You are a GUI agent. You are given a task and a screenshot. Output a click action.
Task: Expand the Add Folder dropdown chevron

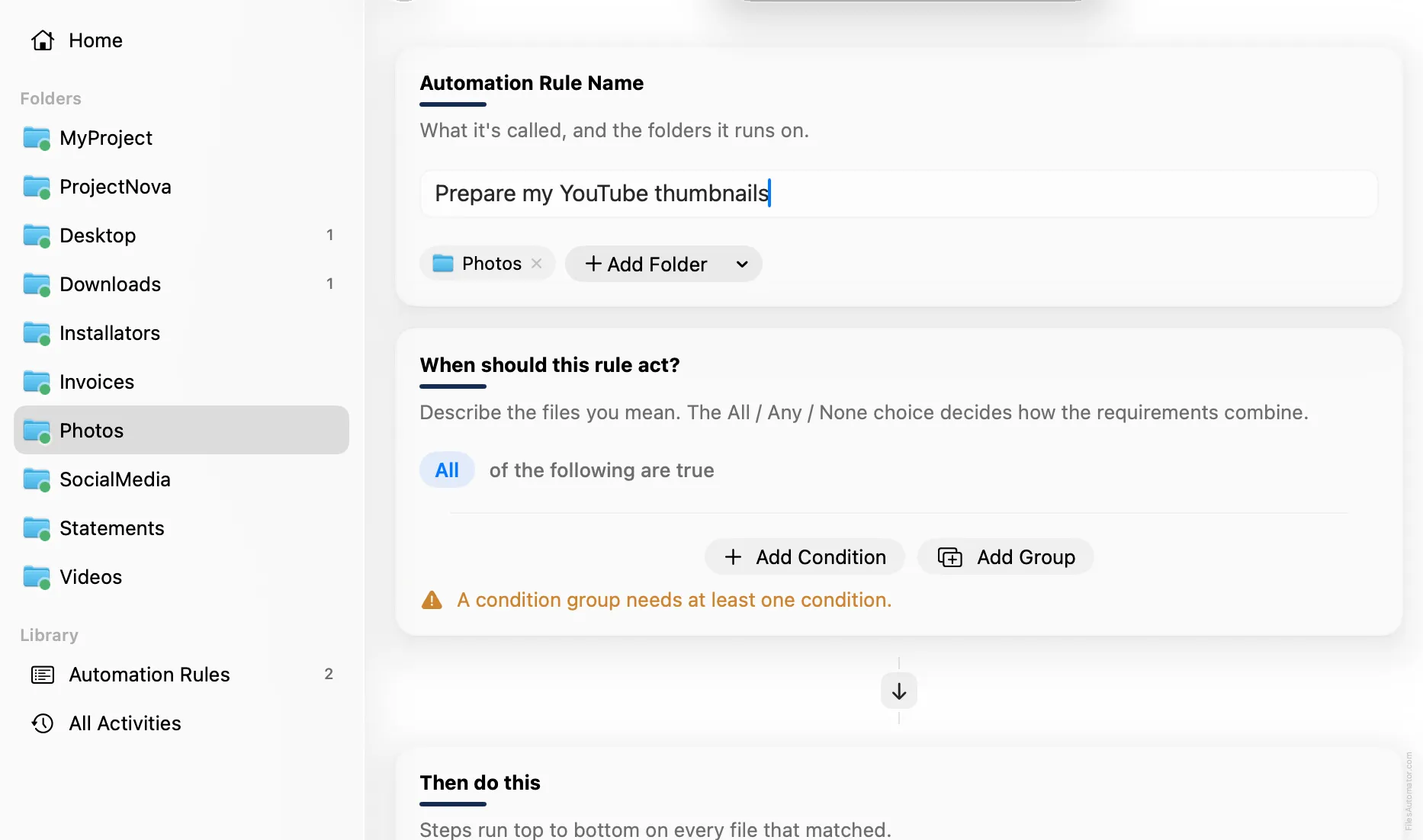click(742, 265)
